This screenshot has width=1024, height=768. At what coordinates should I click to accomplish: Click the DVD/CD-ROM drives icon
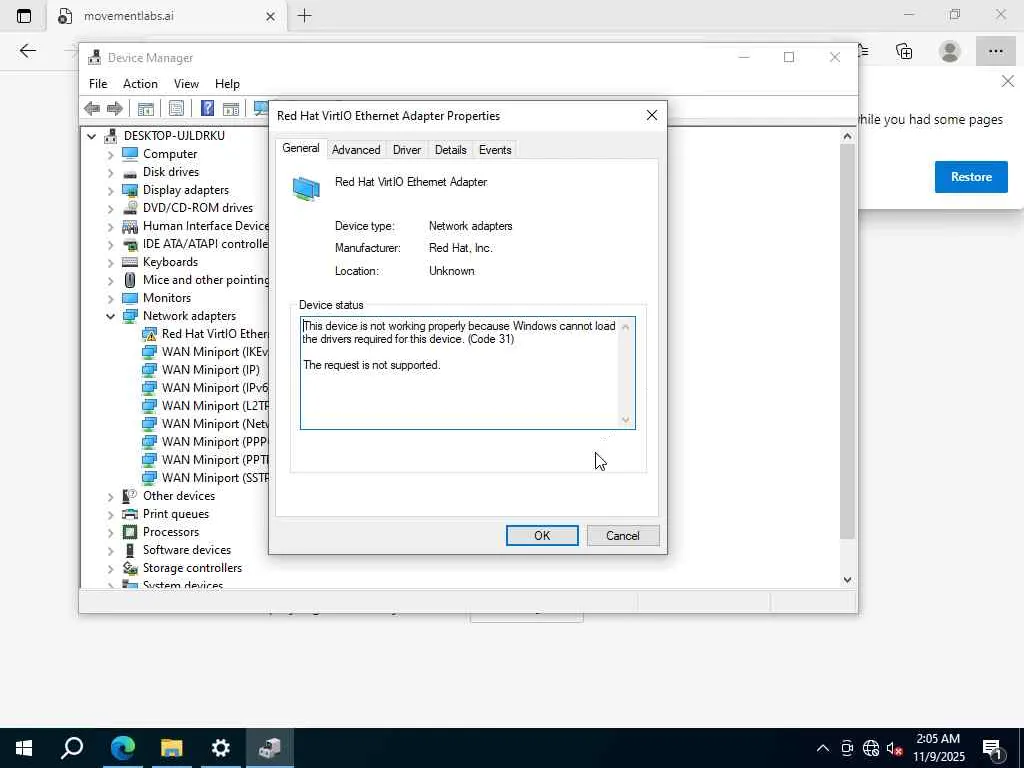[x=130, y=208]
